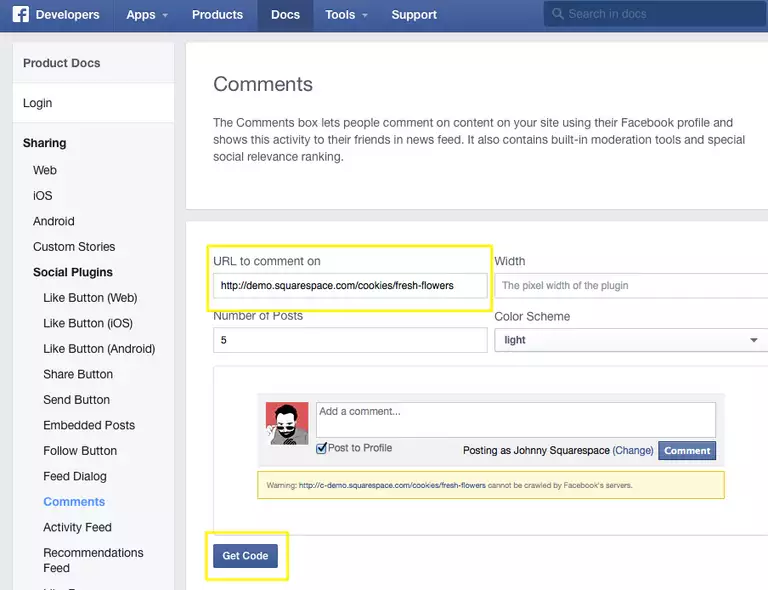This screenshot has height=590, width=768.
Task: Expand the Tools menu
Action: (x=346, y=15)
